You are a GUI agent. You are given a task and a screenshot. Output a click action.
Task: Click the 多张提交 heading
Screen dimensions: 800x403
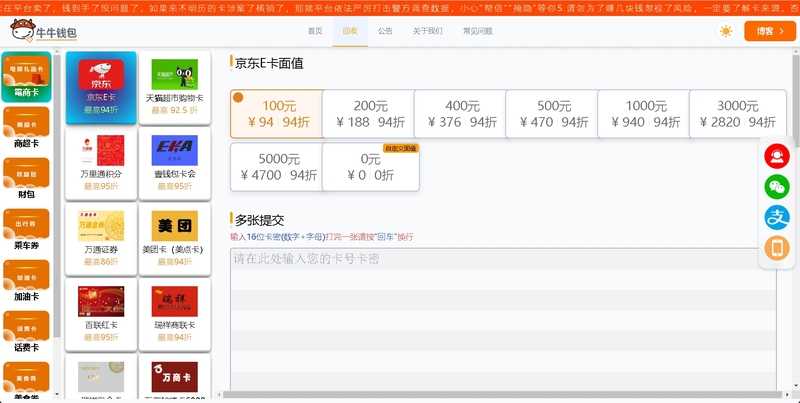point(259,220)
